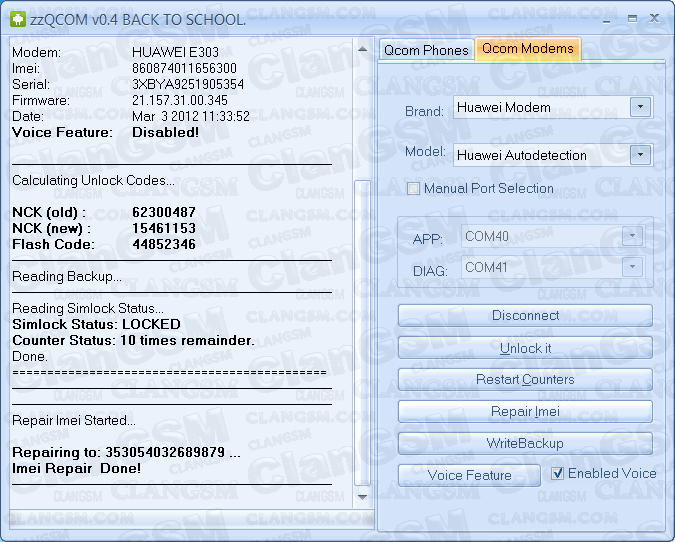This screenshot has height=542, width=675.
Task: Click the Unlock it button
Action: (x=525, y=348)
